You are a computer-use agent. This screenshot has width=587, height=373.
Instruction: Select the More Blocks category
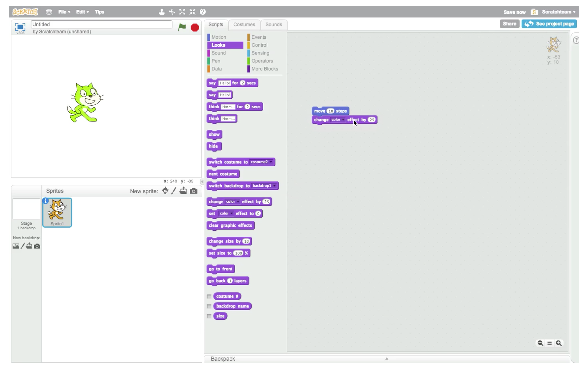coord(264,69)
